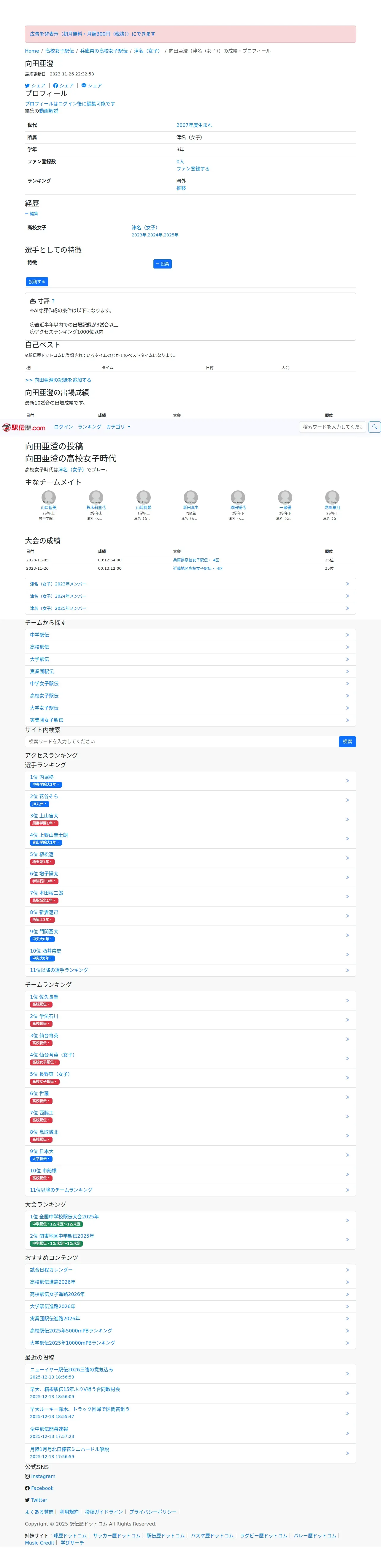Click chevron on 津名（女子）2024年メンバー row
The image size is (381, 1568).
tap(347, 596)
